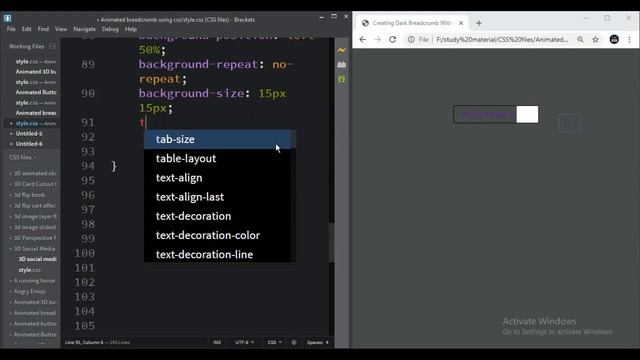Open the Help menu
Viewport: 640px width, 360px height.
(x=131, y=29)
